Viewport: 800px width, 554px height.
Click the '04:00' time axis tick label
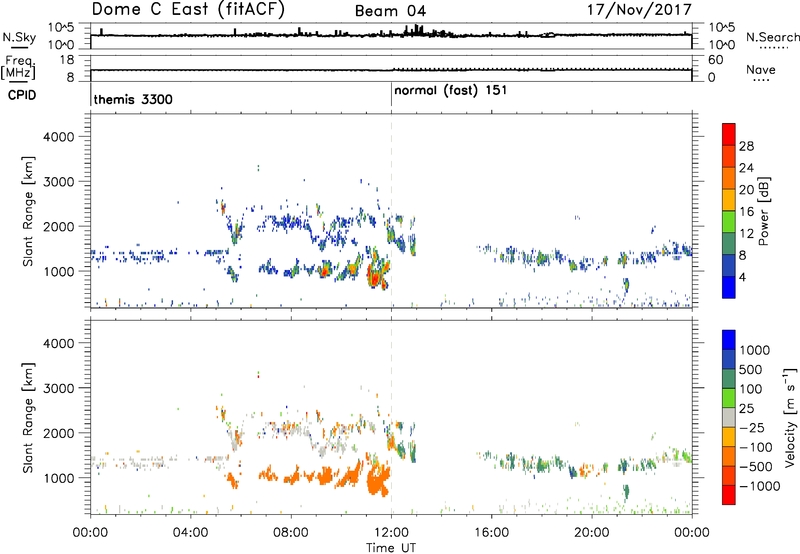(191, 533)
